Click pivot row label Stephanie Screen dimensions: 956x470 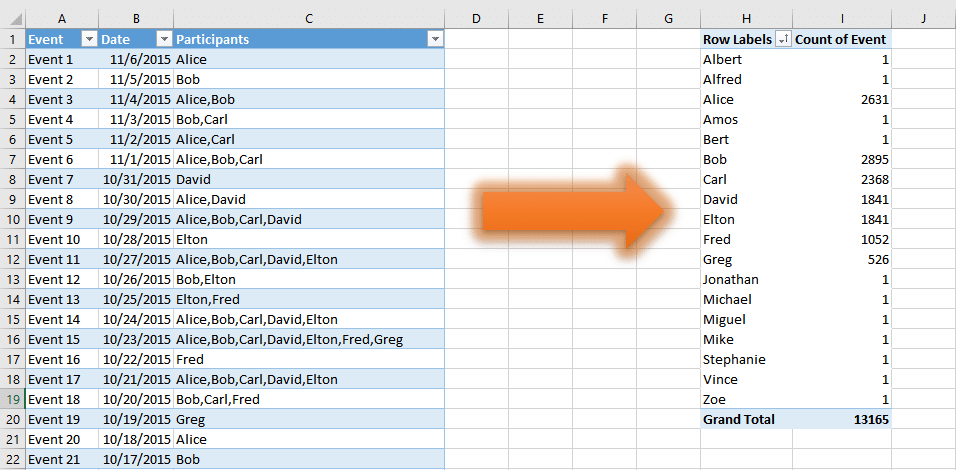[x=746, y=359]
